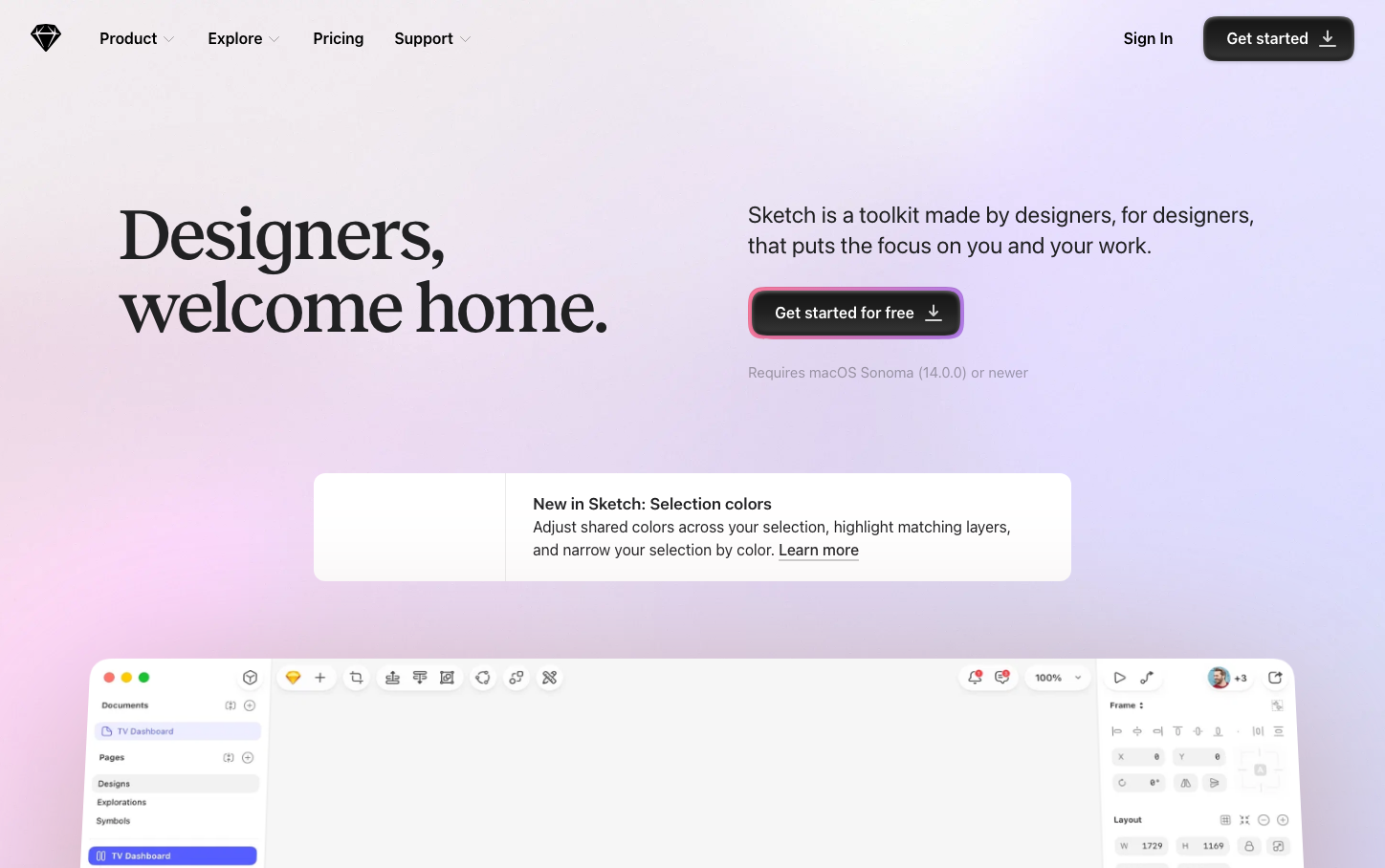Expand the Explore dropdown menu

point(244,39)
